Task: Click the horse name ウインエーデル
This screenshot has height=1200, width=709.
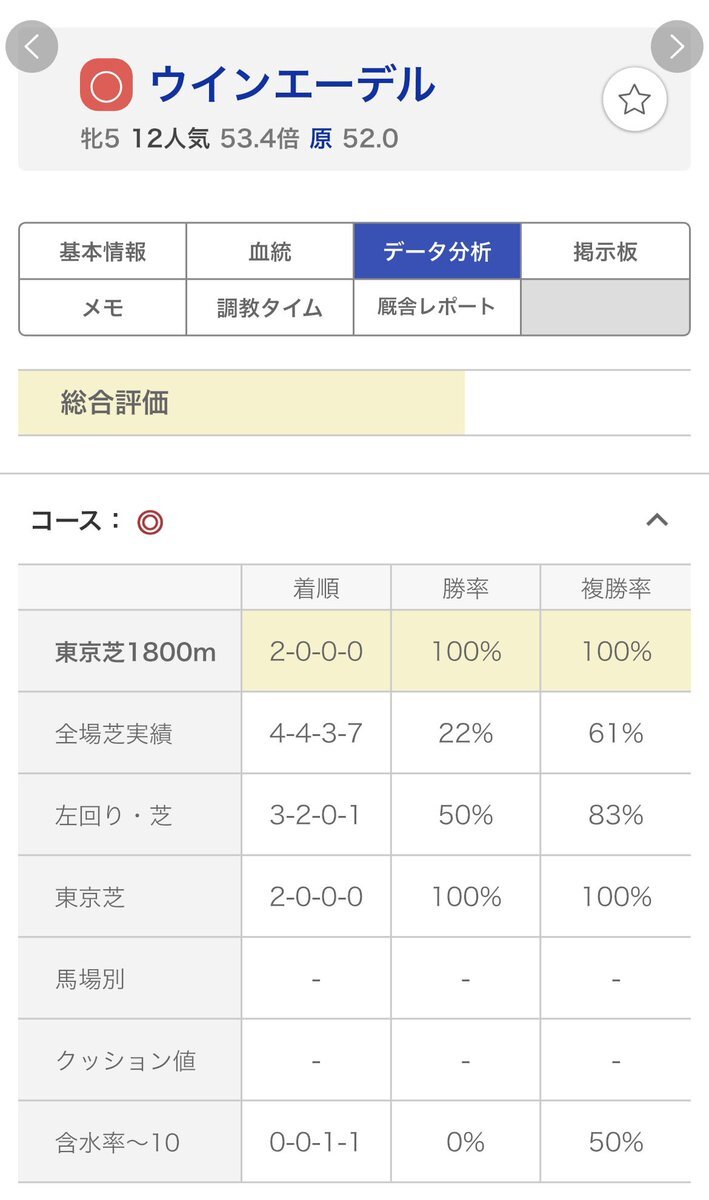Action: tap(293, 85)
